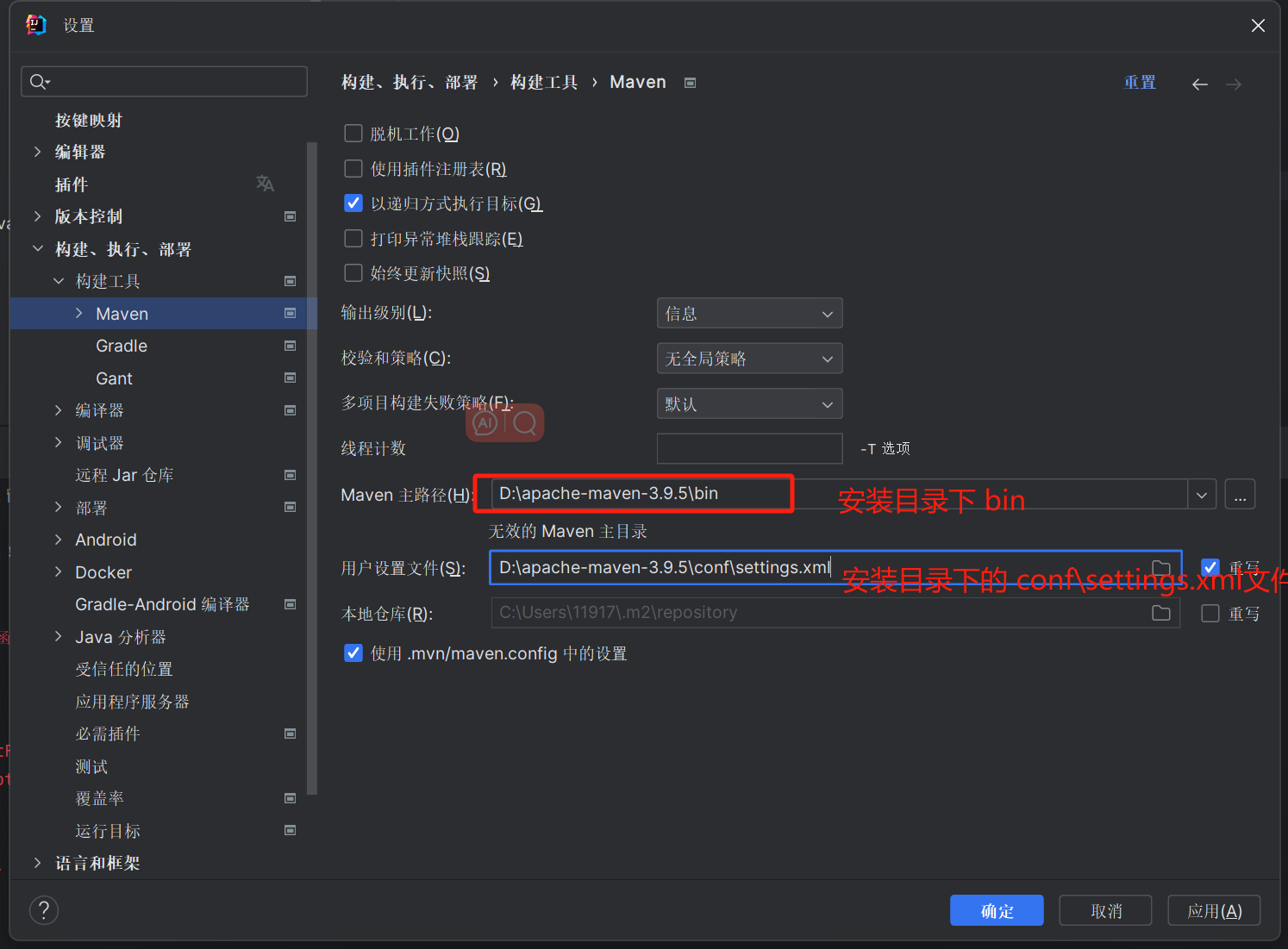
Task: Open 多项目构建失败策略 dropdown showing 默认
Action: (749, 403)
